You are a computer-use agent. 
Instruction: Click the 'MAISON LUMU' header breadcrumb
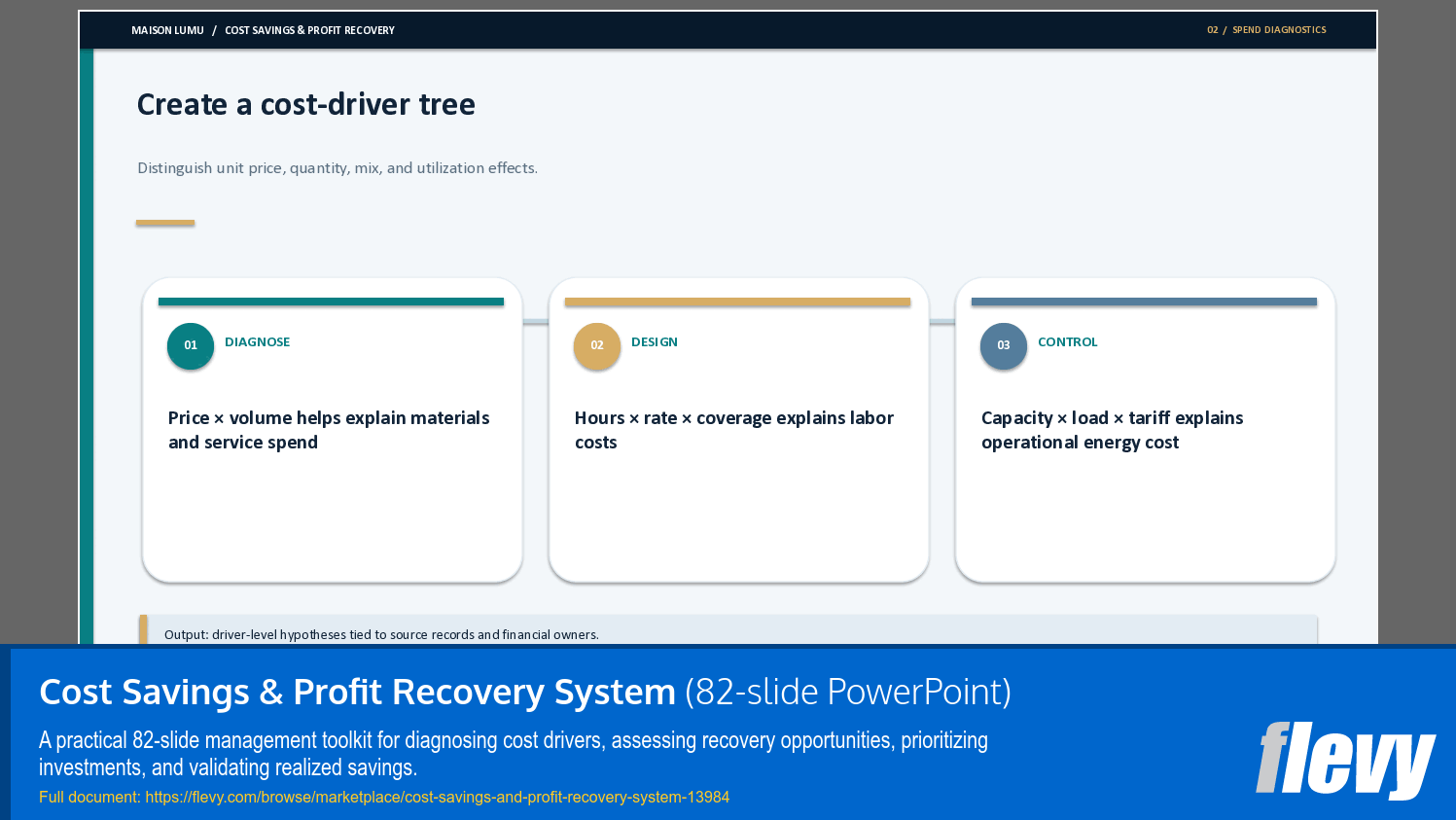tap(168, 30)
